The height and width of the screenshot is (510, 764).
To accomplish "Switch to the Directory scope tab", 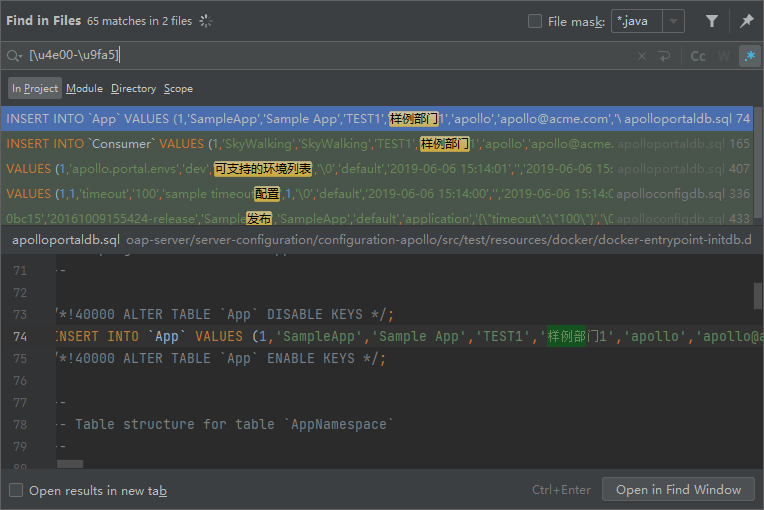I will (x=134, y=88).
